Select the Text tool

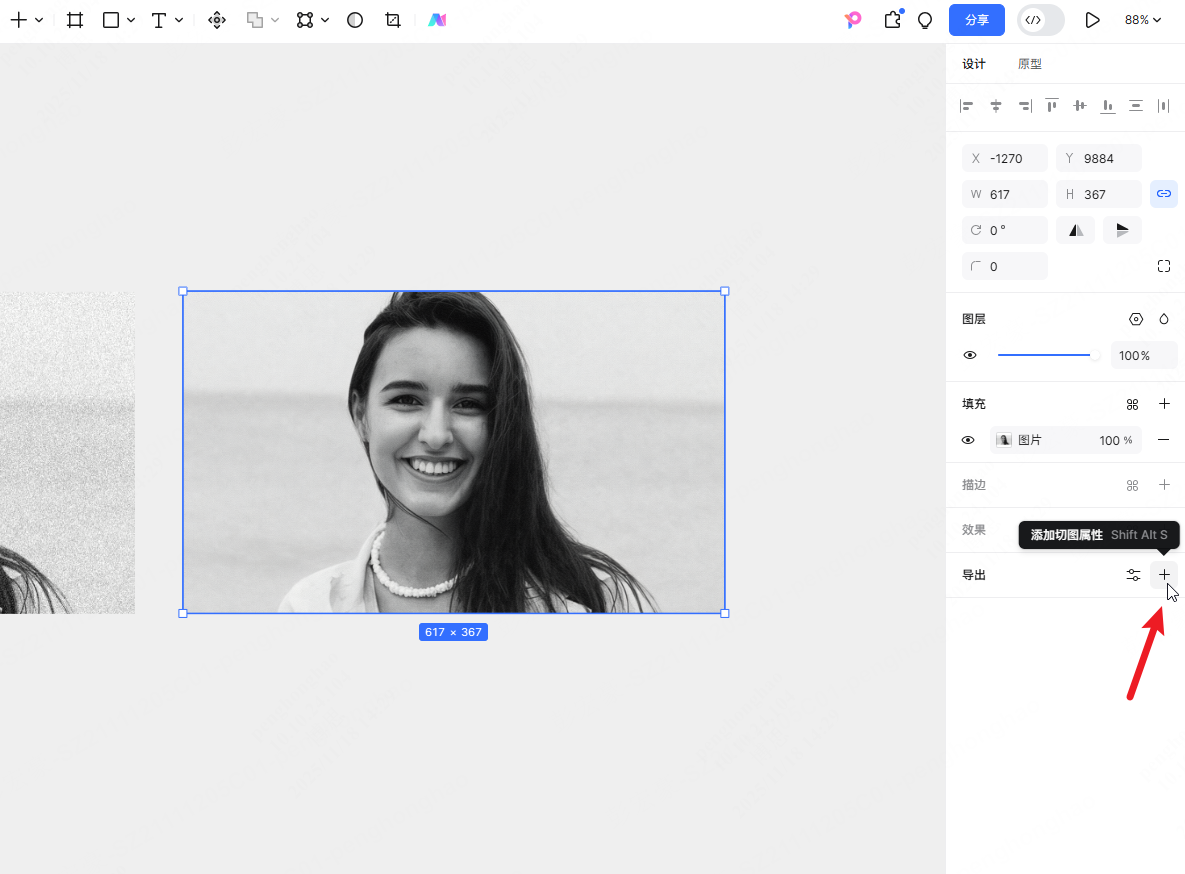pyautogui.click(x=159, y=20)
